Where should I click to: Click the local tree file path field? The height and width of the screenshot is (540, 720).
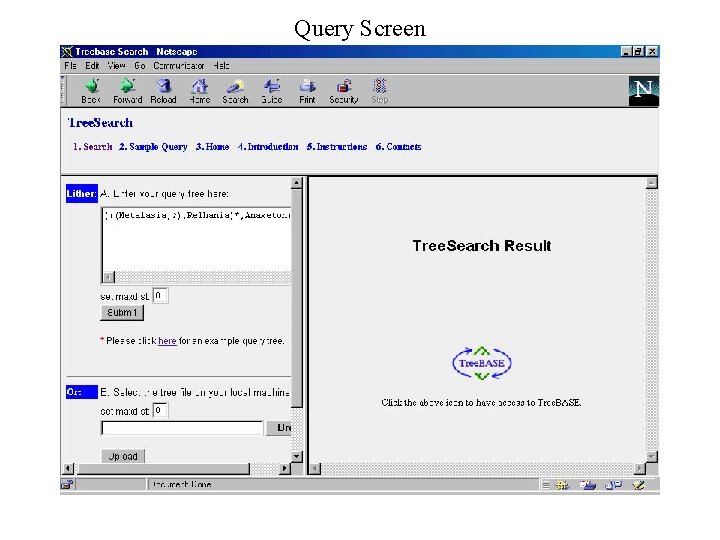click(x=182, y=428)
